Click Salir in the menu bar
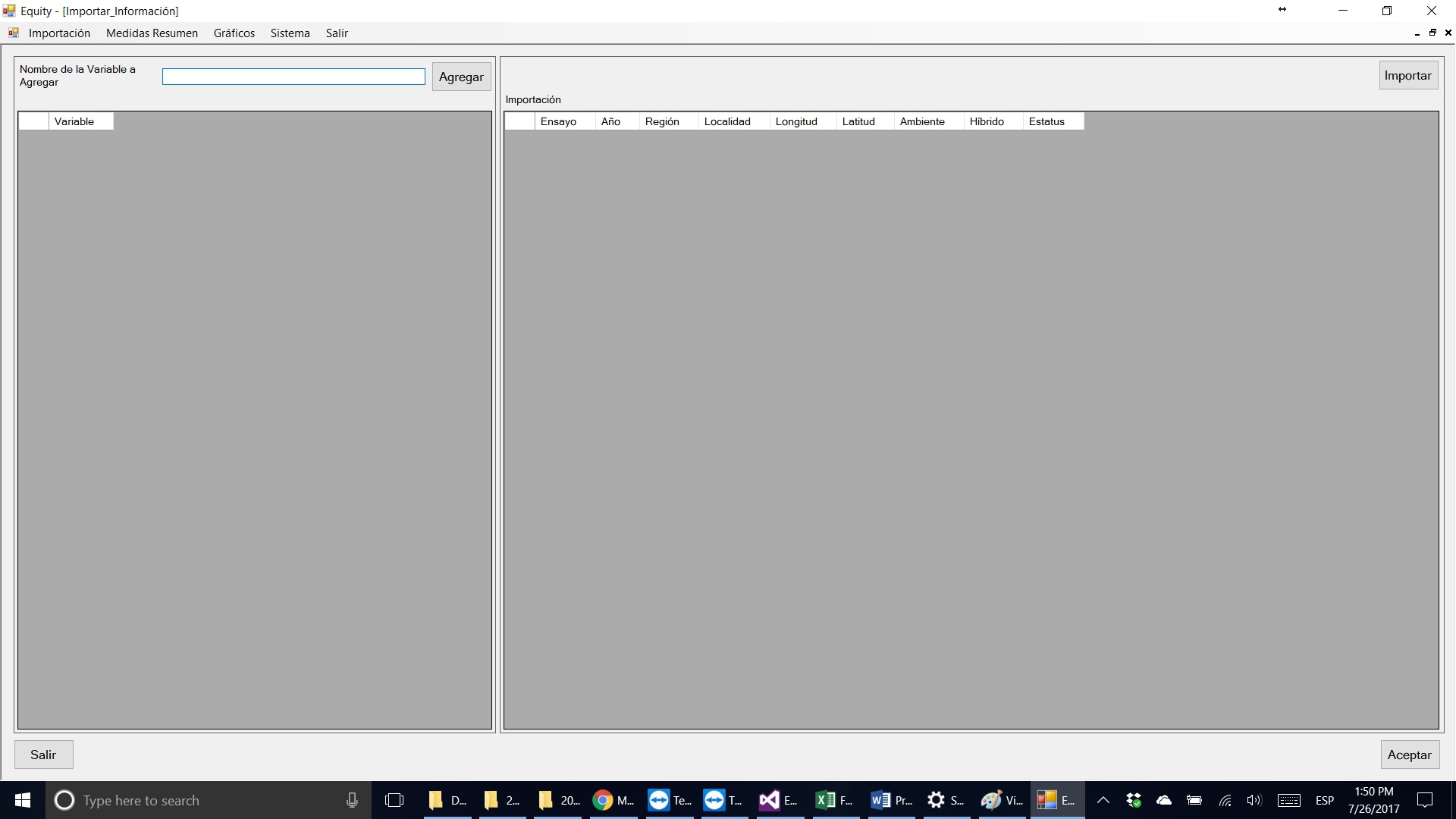 point(337,33)
